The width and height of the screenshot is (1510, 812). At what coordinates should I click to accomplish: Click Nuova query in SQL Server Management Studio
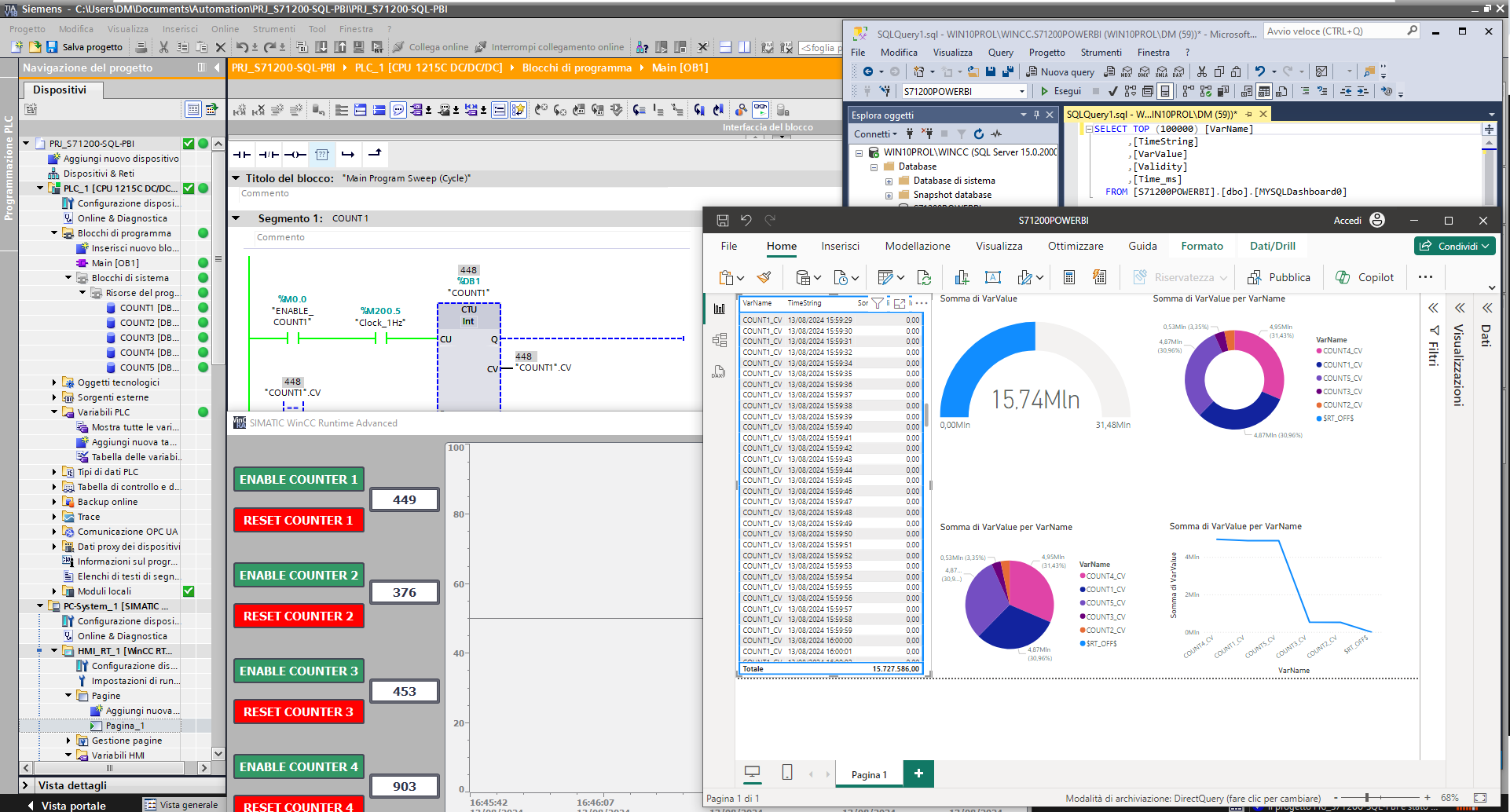(x=1060, y=71)
